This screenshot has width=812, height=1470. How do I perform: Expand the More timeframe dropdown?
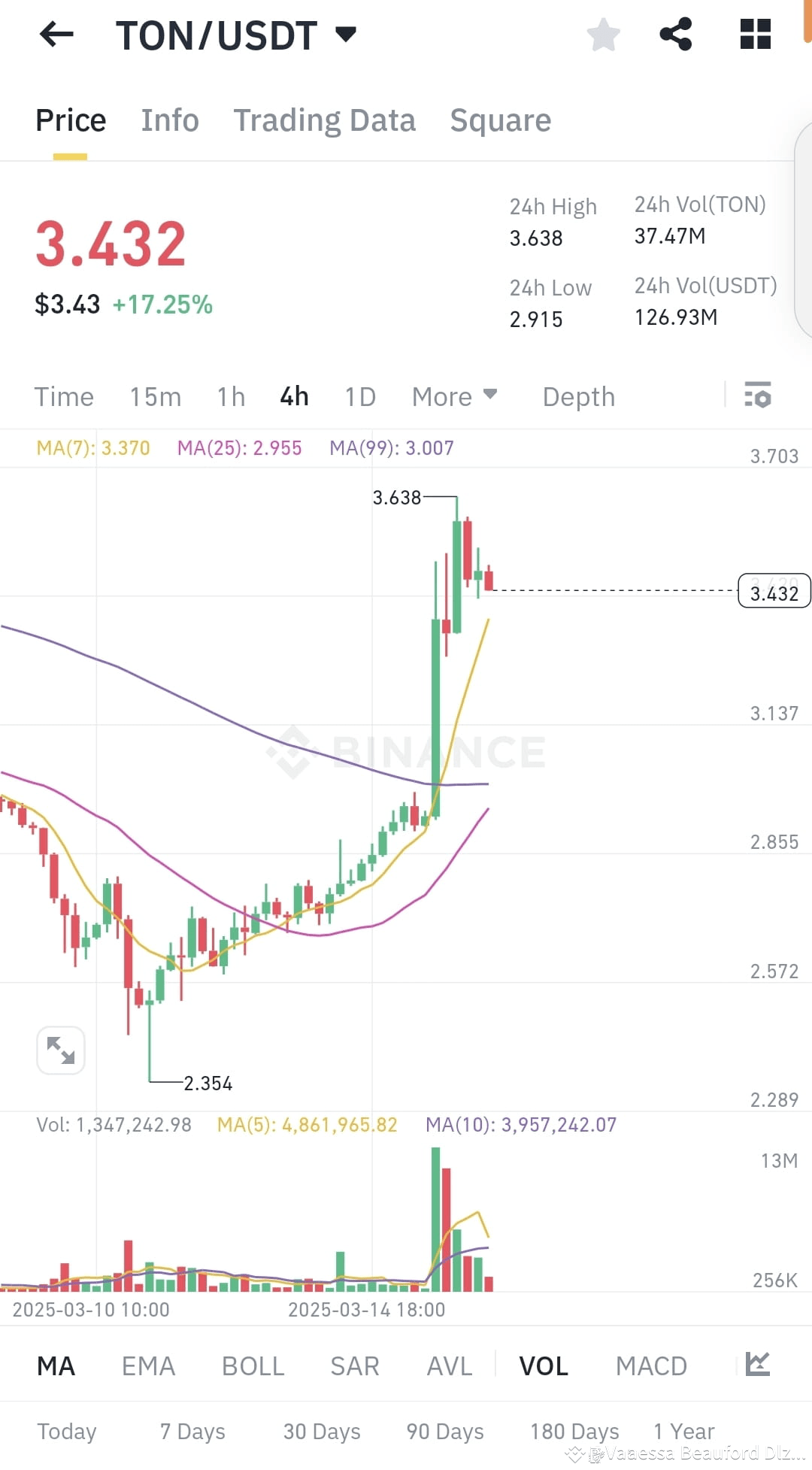click(x=453, y=396)
